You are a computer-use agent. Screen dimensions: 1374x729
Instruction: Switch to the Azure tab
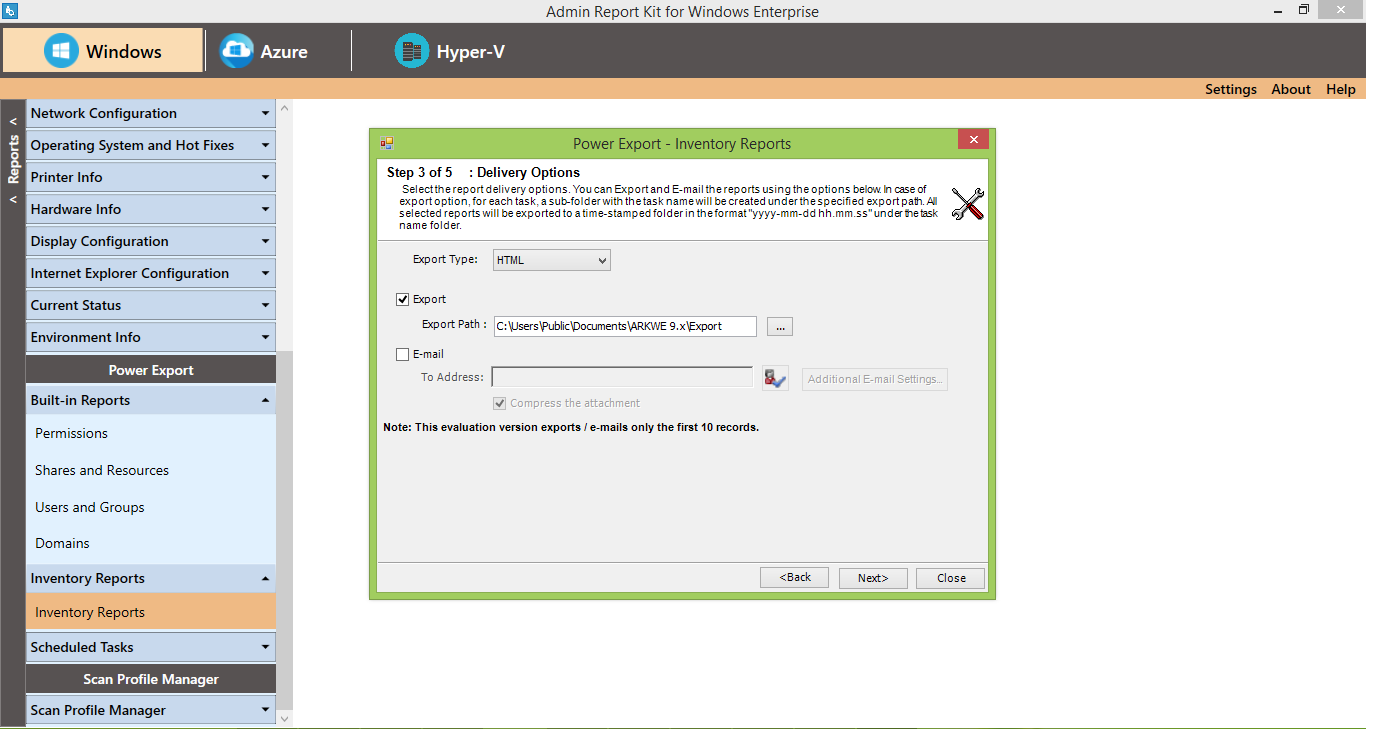264,51
